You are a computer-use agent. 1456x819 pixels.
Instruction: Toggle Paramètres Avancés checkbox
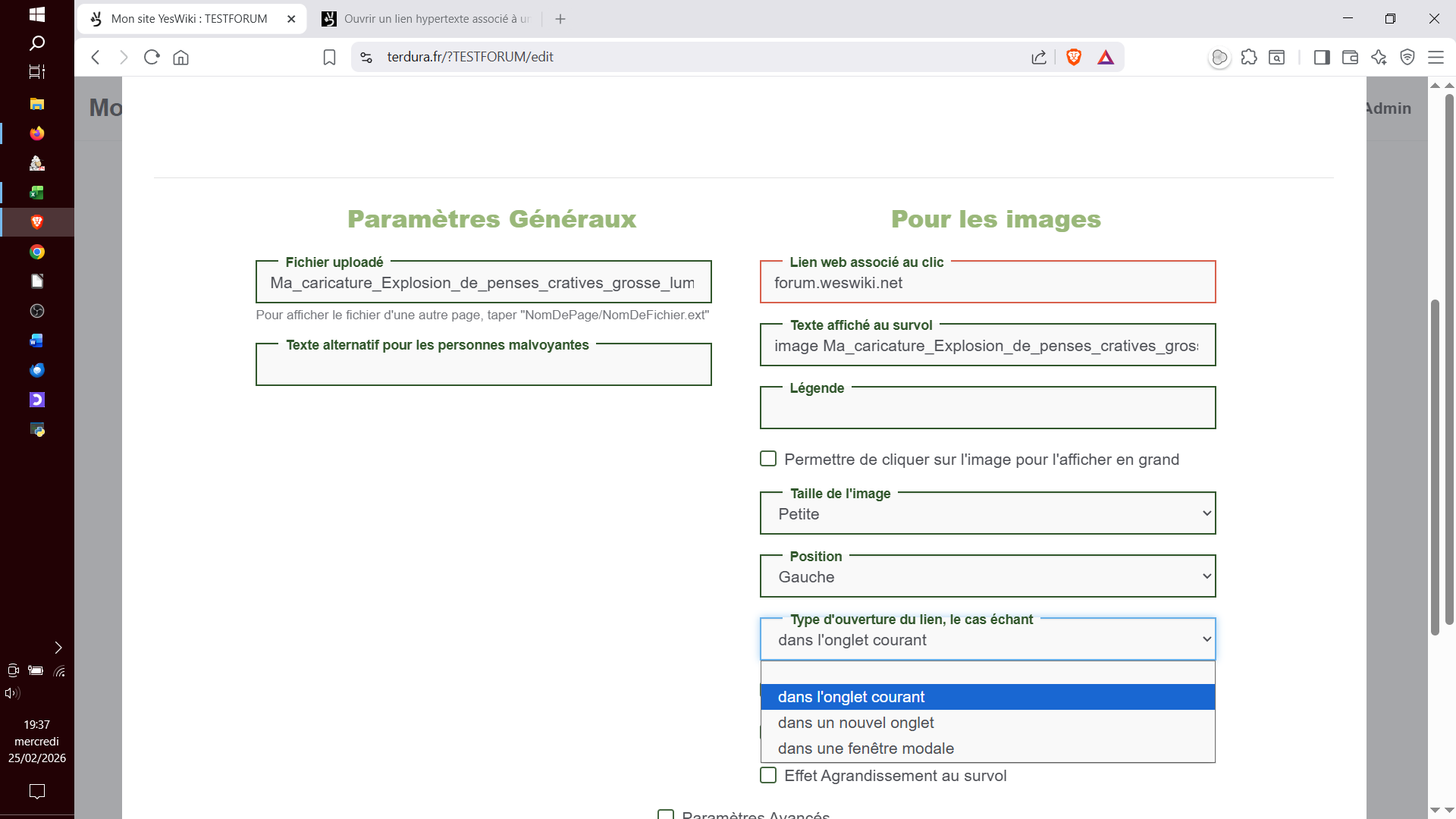[x=666, y=815]
